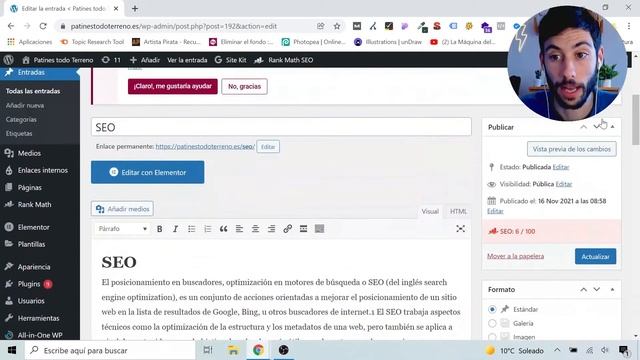Go back to the previous page

pos(11,26)
